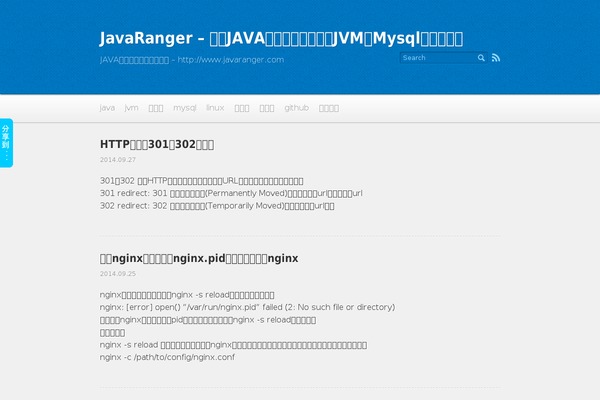Screen dimensions: 600x400
Task: Click the date 2014.09.27
Action: point(118,160)
